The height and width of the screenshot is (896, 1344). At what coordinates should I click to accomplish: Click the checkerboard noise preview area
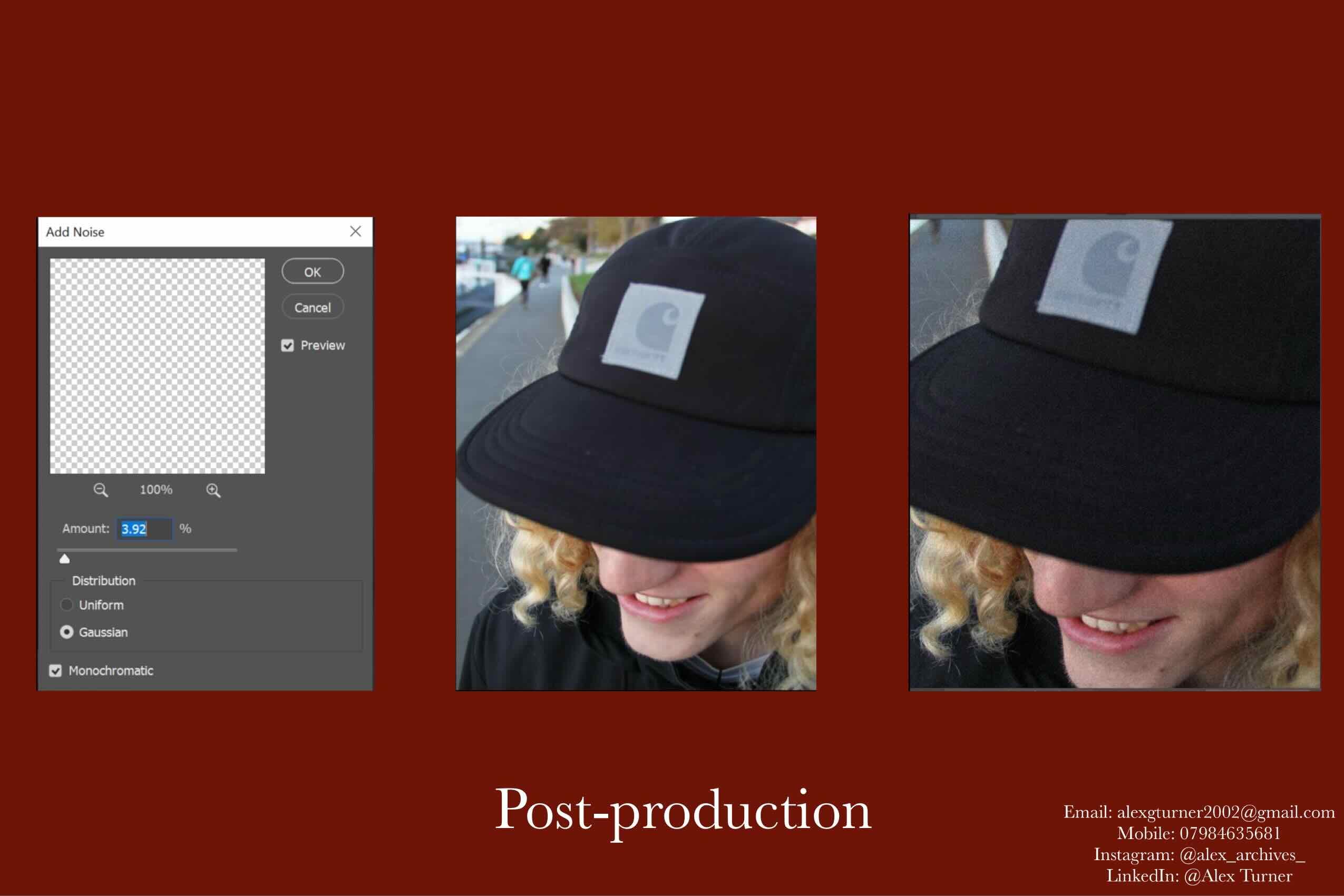(x=157, y=366)
